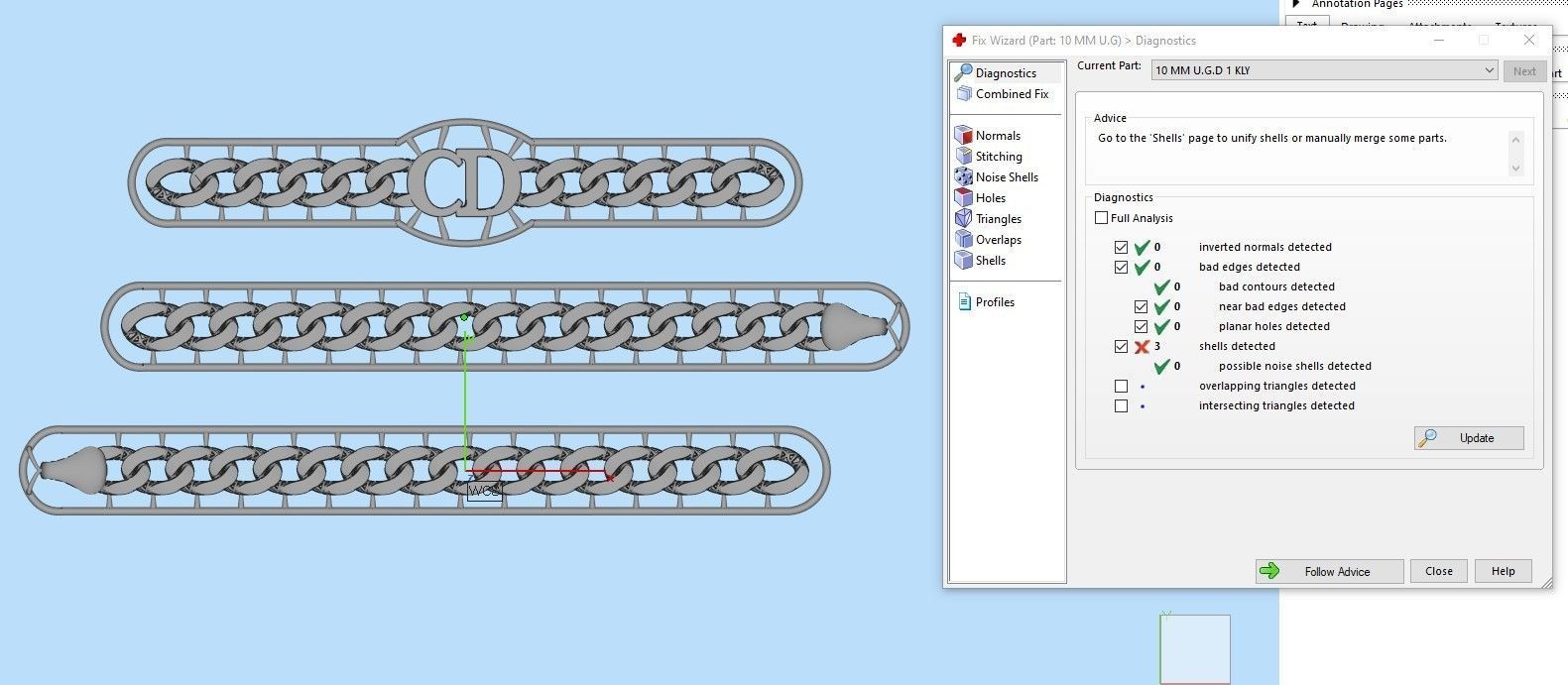1568x685 pixels.
Task: Close Fix Wizard via title bar X
Action: 1529,41
